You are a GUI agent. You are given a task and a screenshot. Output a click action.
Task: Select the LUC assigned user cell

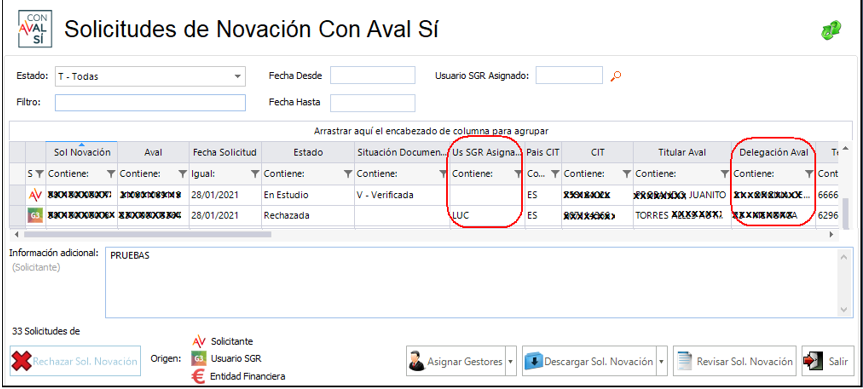487,216
